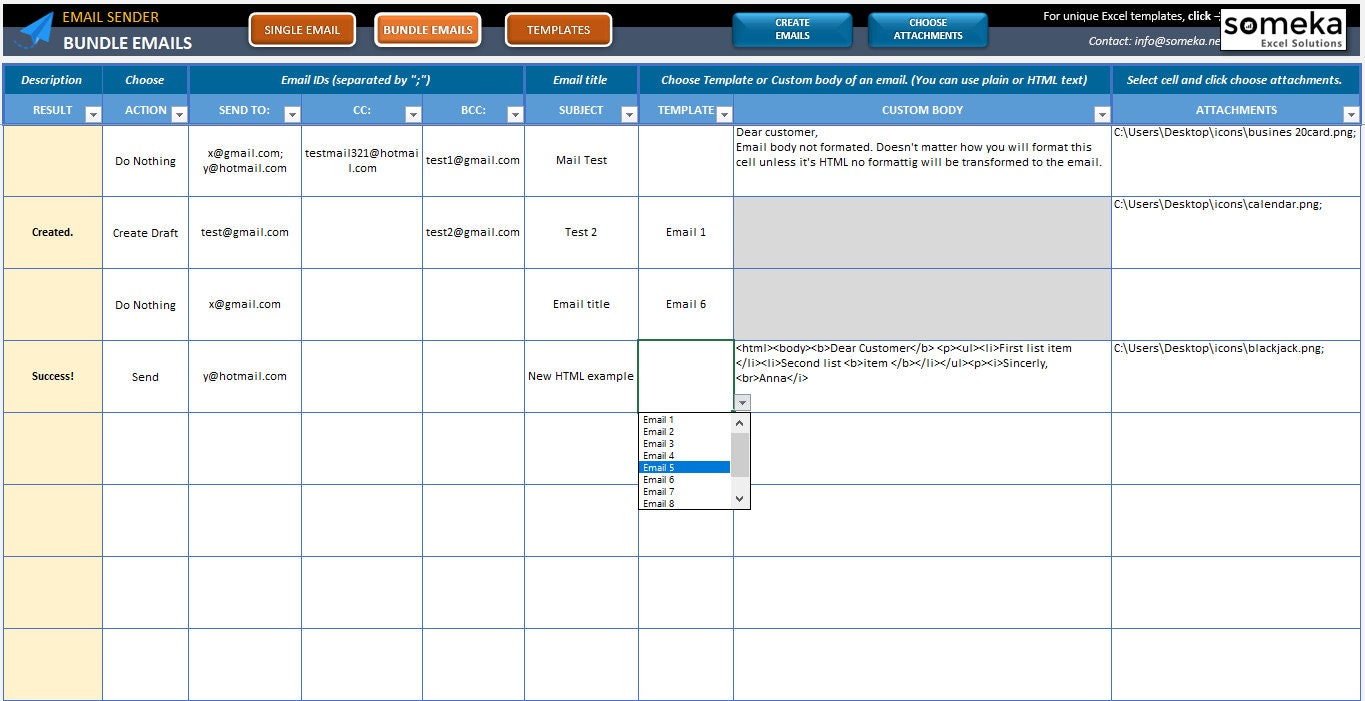Screen dimensions: 1365x701
Task: Open the RESULT column filter dropdown
Action: tap(94, 113)
